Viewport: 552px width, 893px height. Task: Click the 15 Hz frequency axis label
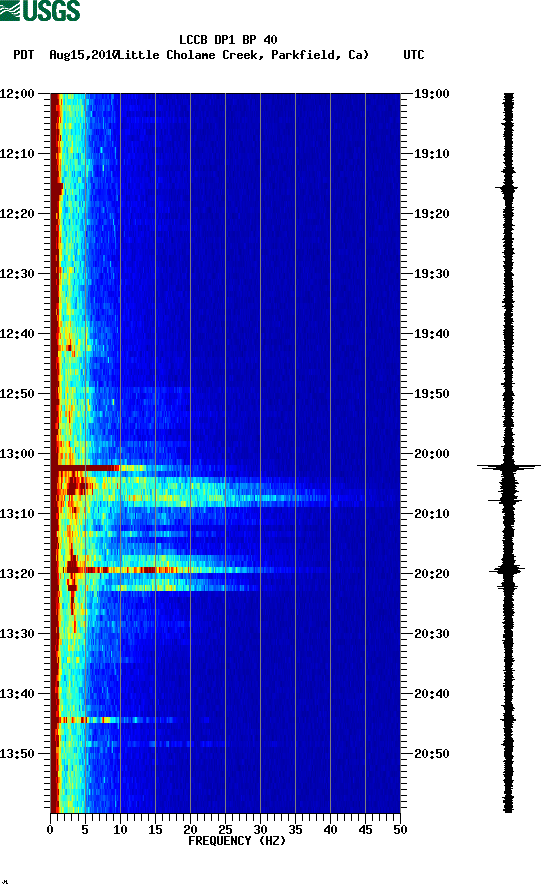(x=155, y=830)
